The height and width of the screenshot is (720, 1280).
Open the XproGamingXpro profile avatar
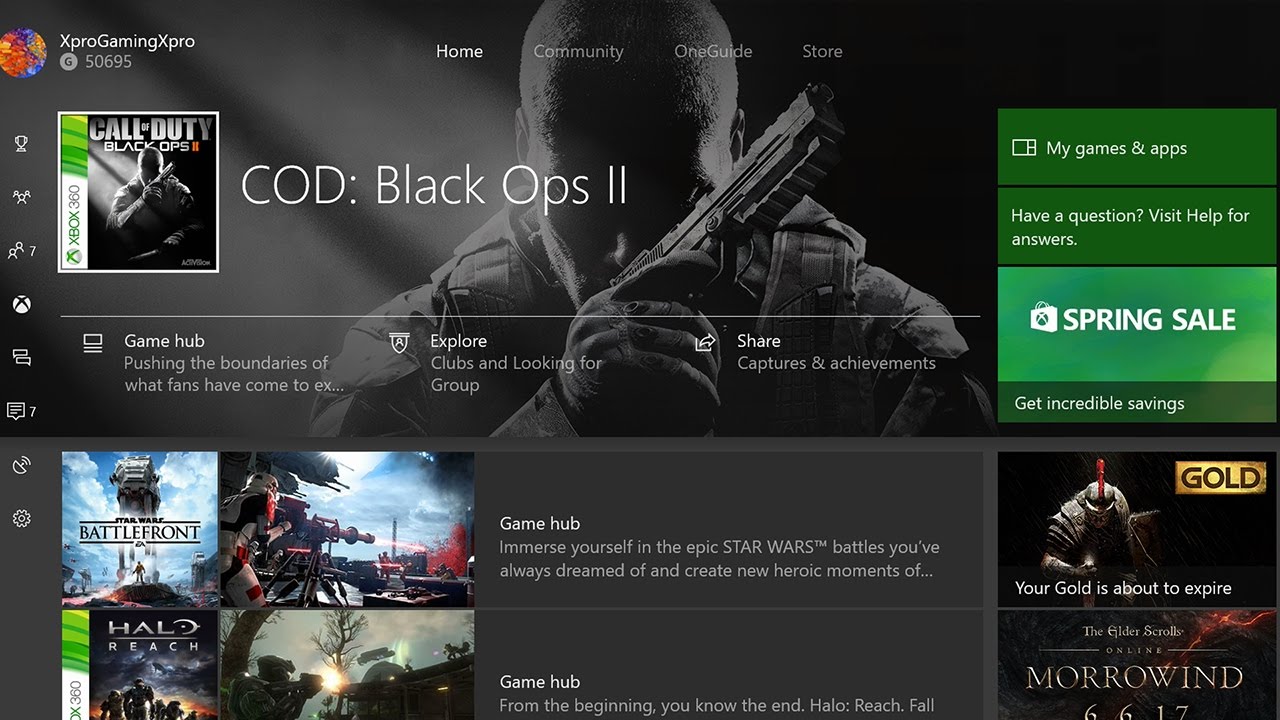click(x=22, y=52)
